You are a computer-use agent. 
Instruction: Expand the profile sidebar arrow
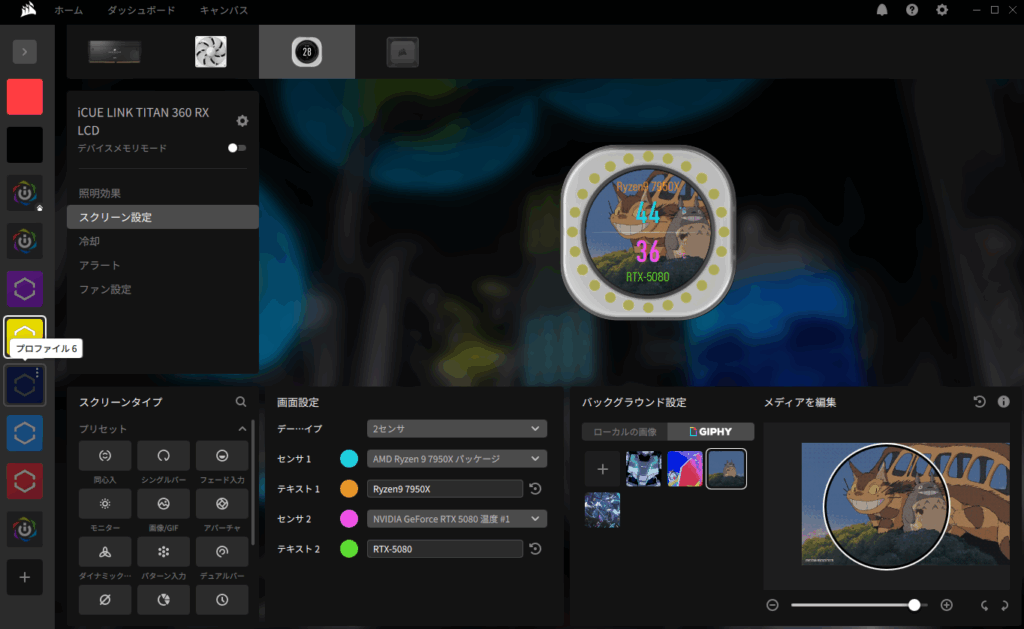click(25, 52)
